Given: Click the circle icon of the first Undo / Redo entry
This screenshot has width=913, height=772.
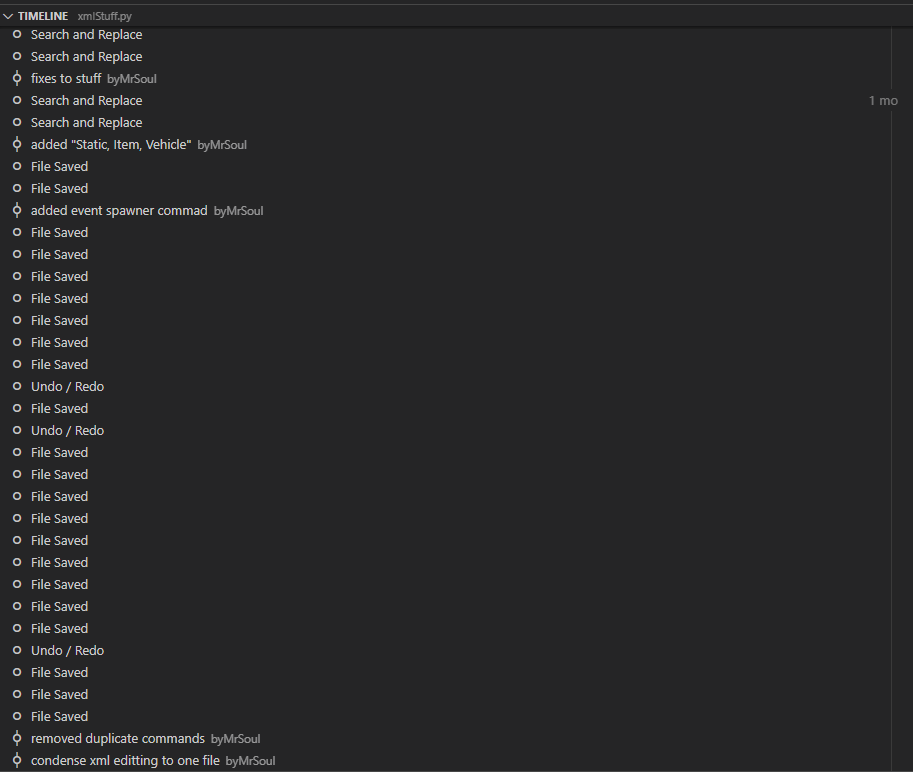Looking at the screenshot, I should pos(17,387).
